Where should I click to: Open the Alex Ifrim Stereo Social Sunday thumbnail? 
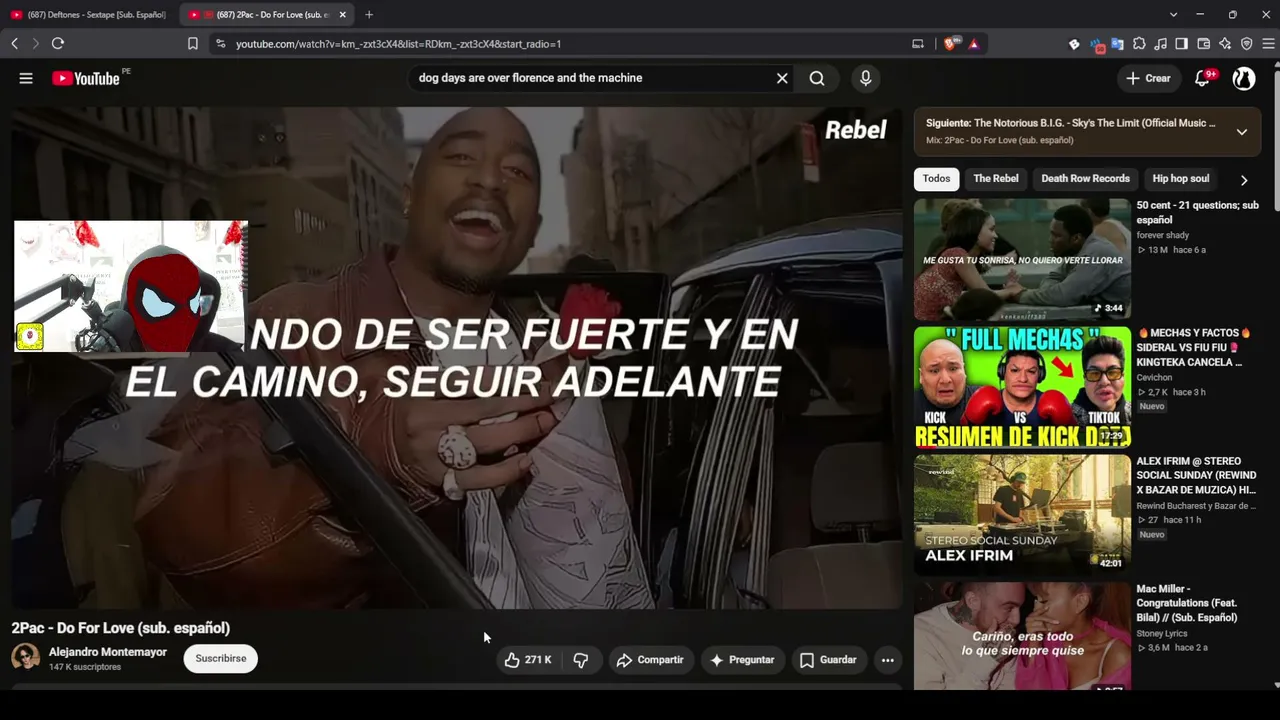(1022, 515)
